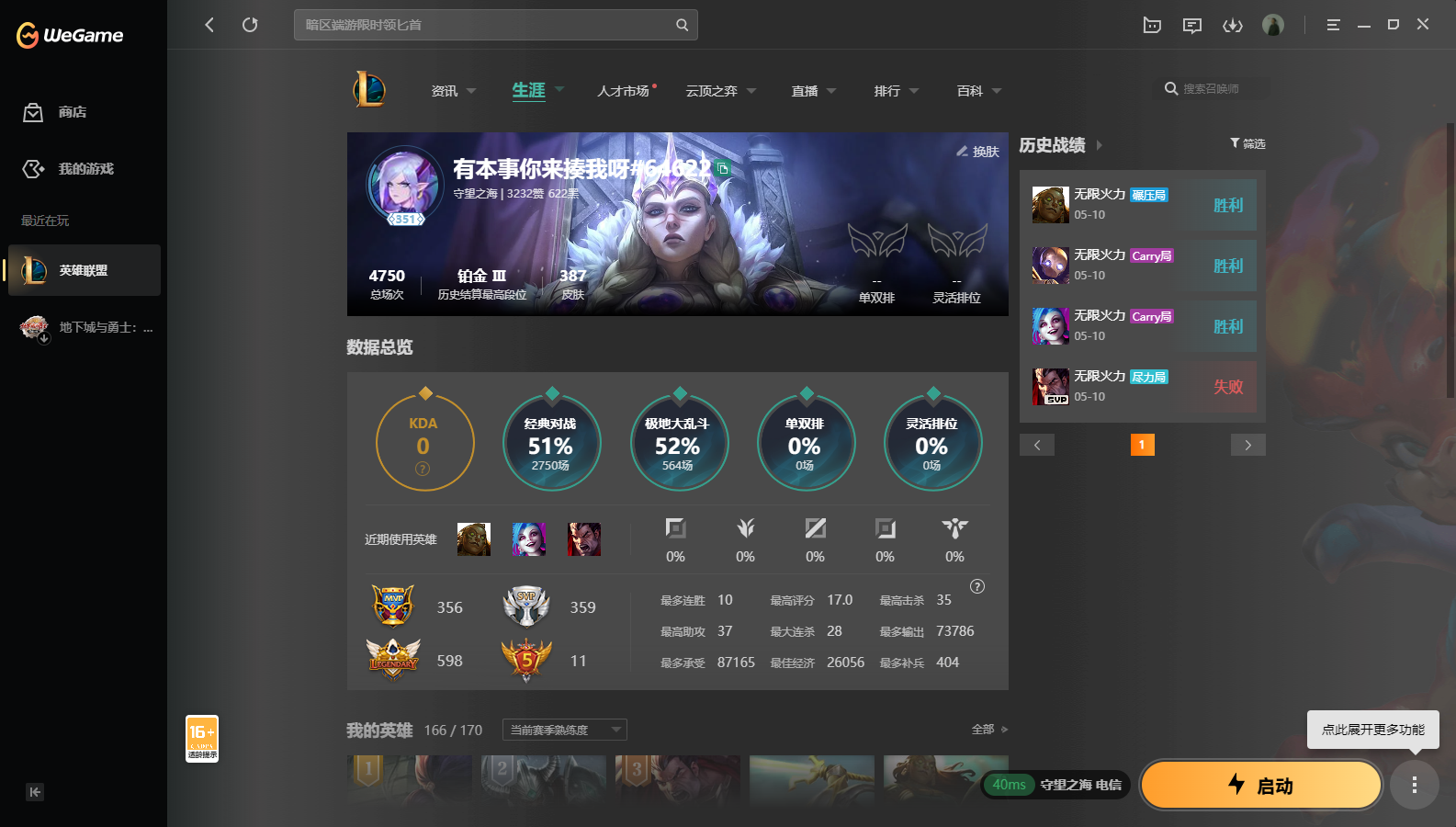Click the 经典对战 51% win rate circle
1456x827 pixels.
pyautogui.click(x=551, y=442)
